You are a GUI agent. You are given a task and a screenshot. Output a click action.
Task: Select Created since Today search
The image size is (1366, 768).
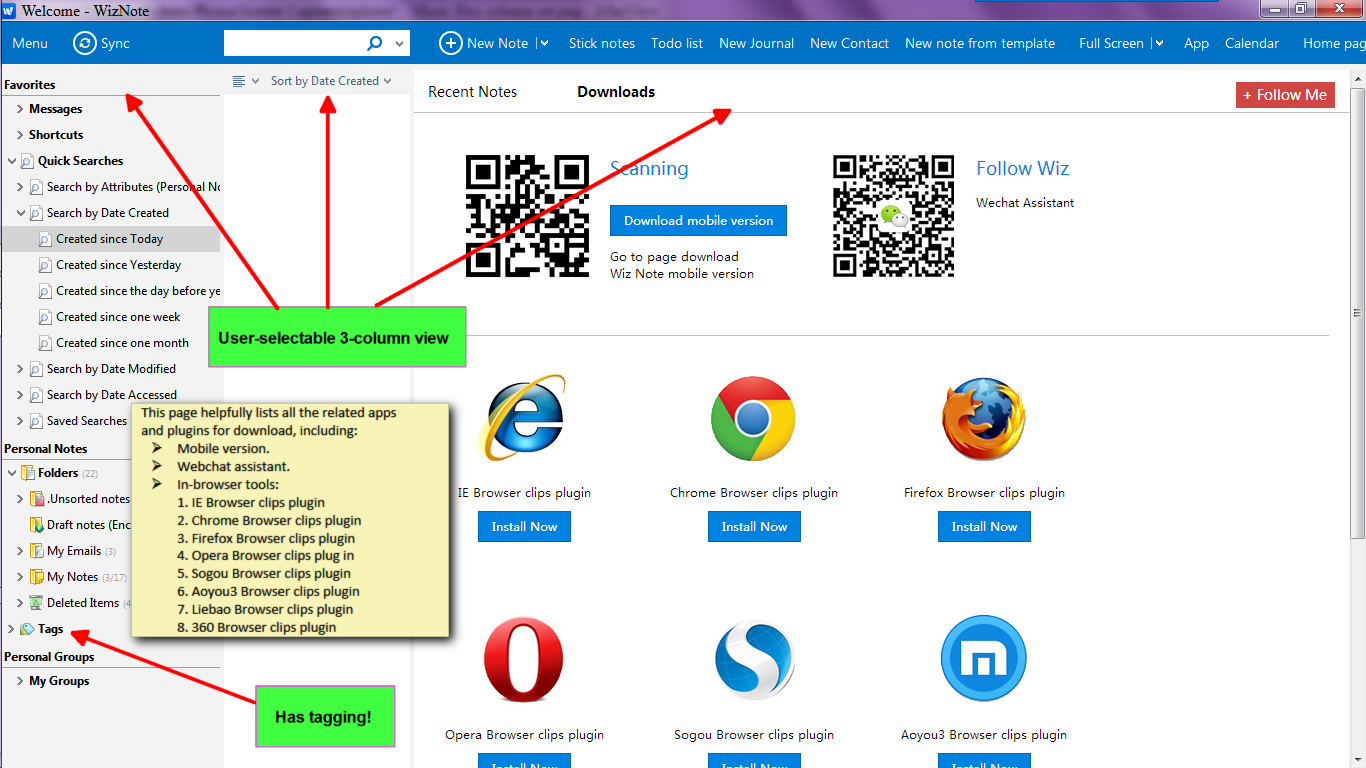[110, 239]
